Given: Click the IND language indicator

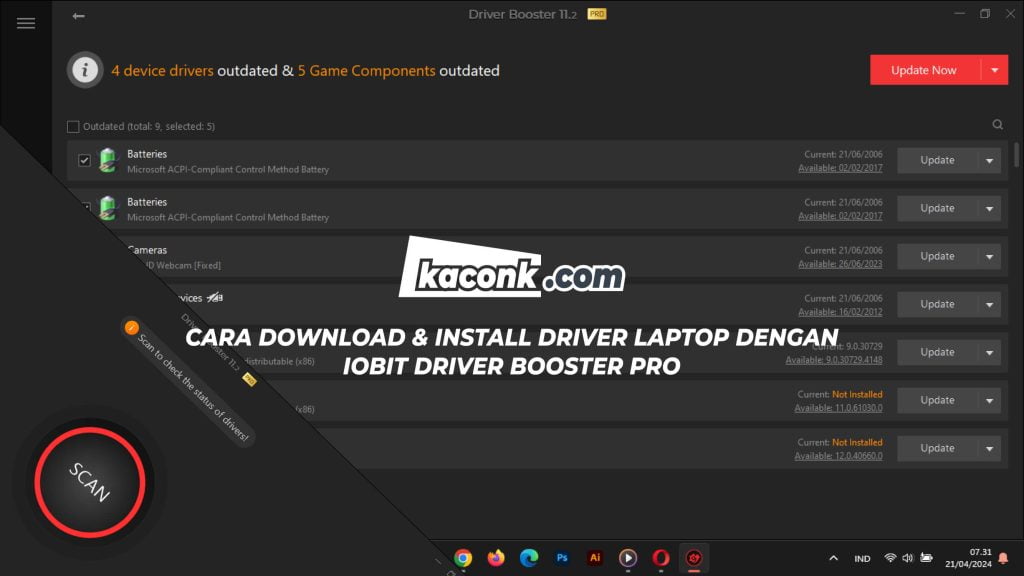Looking at the screenshot, I should [x=862, y=559].
